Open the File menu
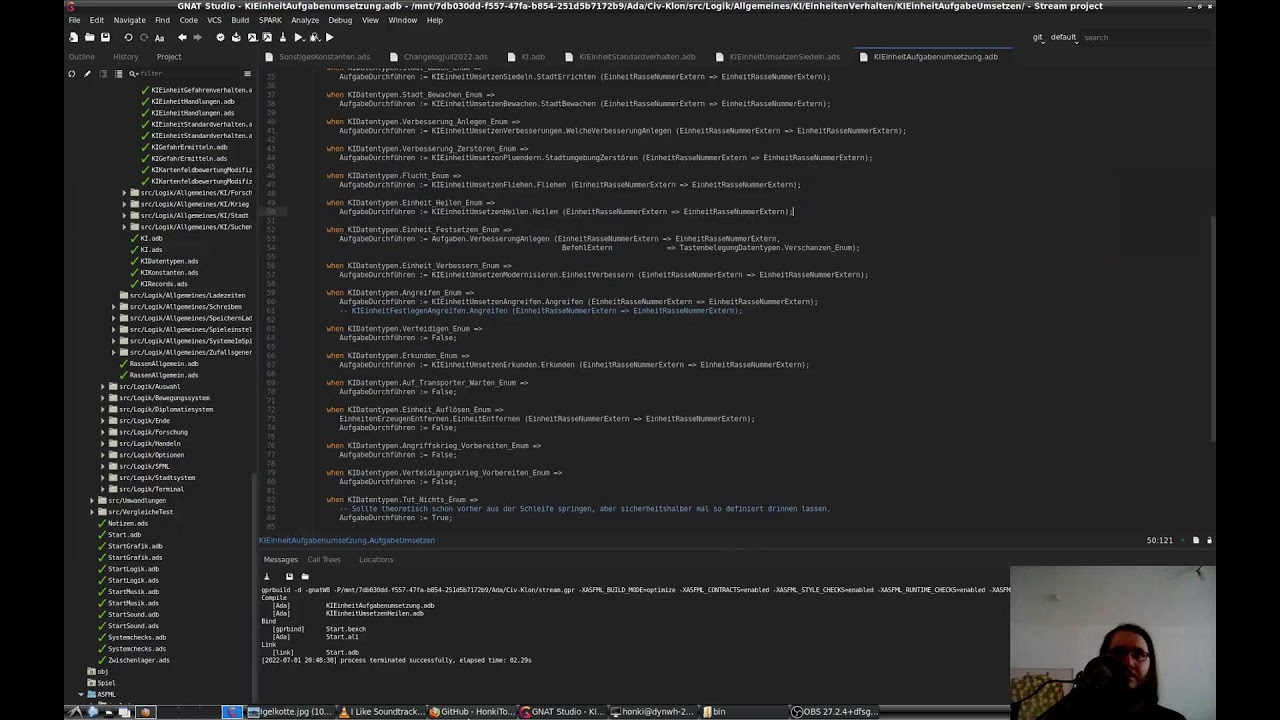 tap(74, 20)
